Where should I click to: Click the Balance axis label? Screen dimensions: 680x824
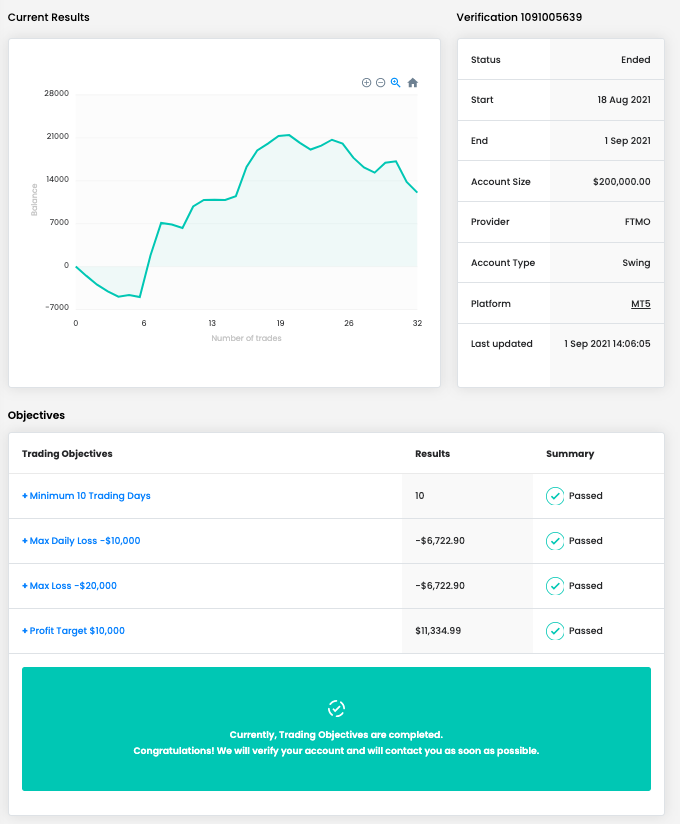coord(34,200)
